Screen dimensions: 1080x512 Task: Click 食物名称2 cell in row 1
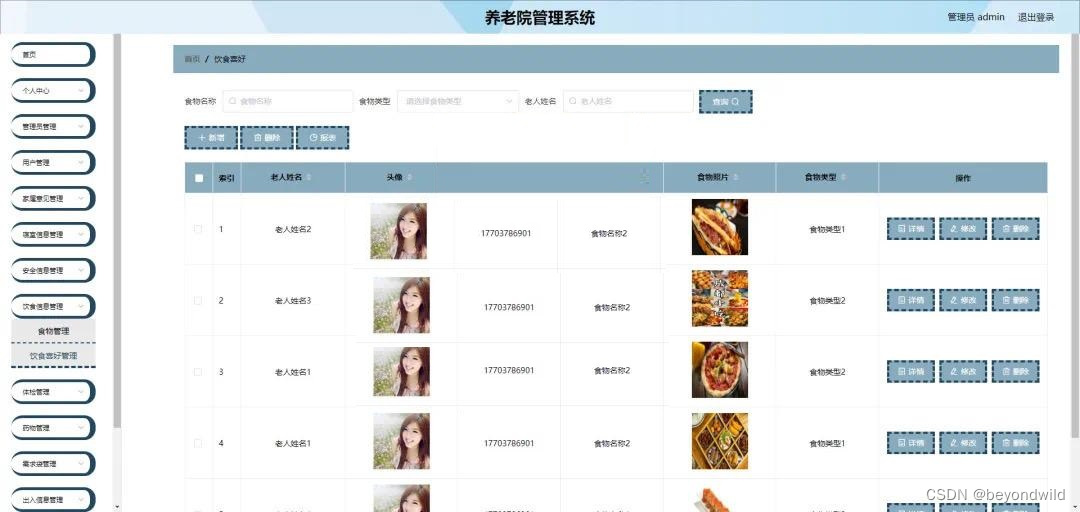609,233
